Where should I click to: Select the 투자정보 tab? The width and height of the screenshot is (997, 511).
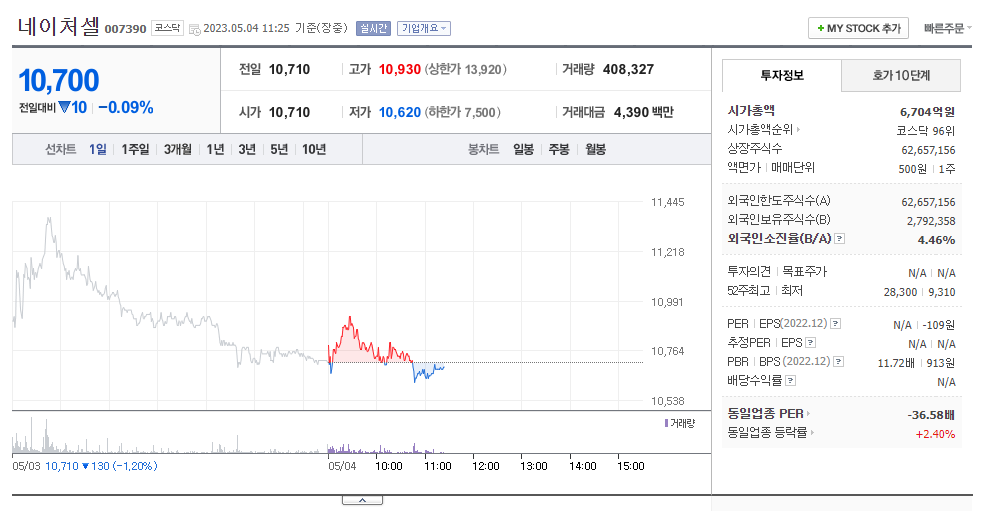click(782, 76)
